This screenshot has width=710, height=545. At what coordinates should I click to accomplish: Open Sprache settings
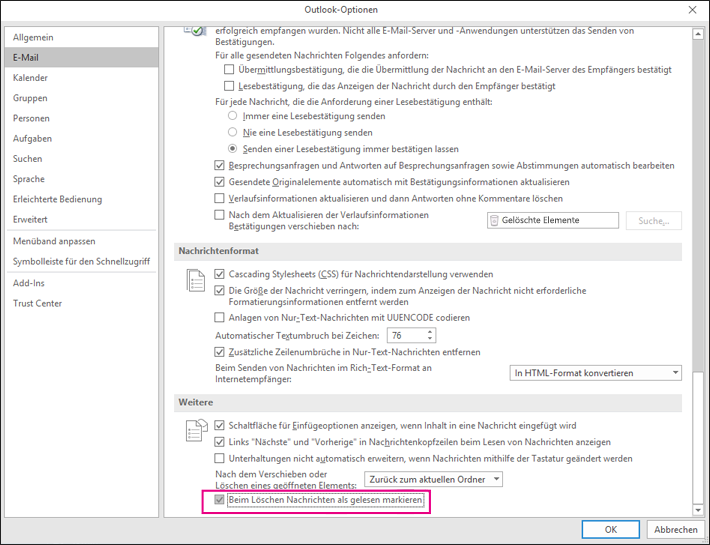[x=82, y=179]
